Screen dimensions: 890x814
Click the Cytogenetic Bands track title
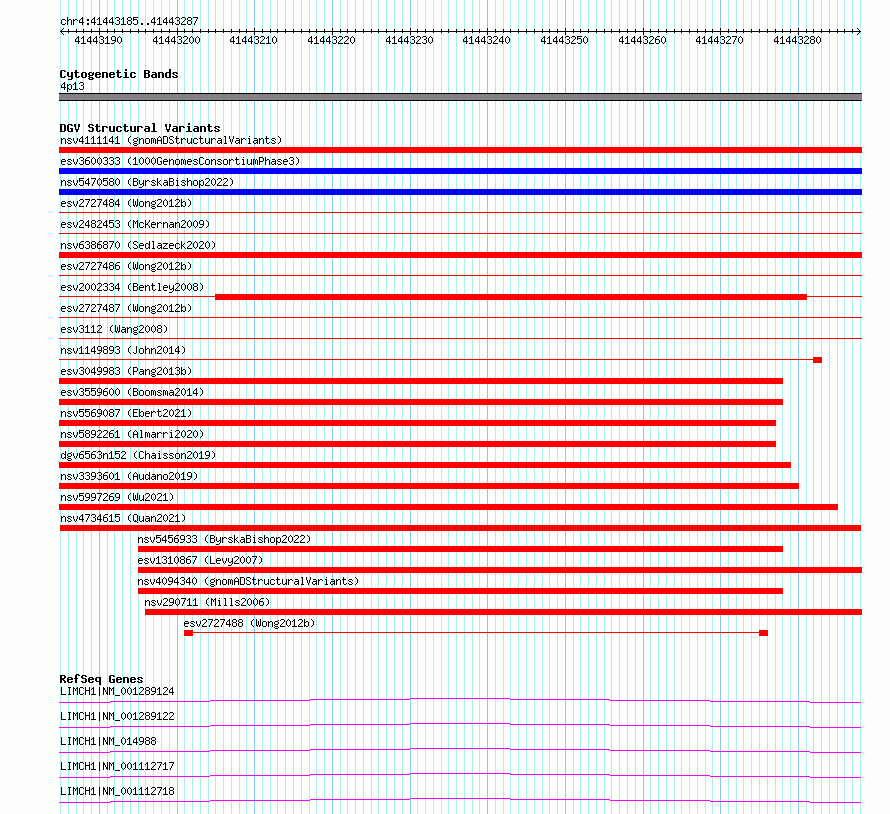[x=119, y=74]
